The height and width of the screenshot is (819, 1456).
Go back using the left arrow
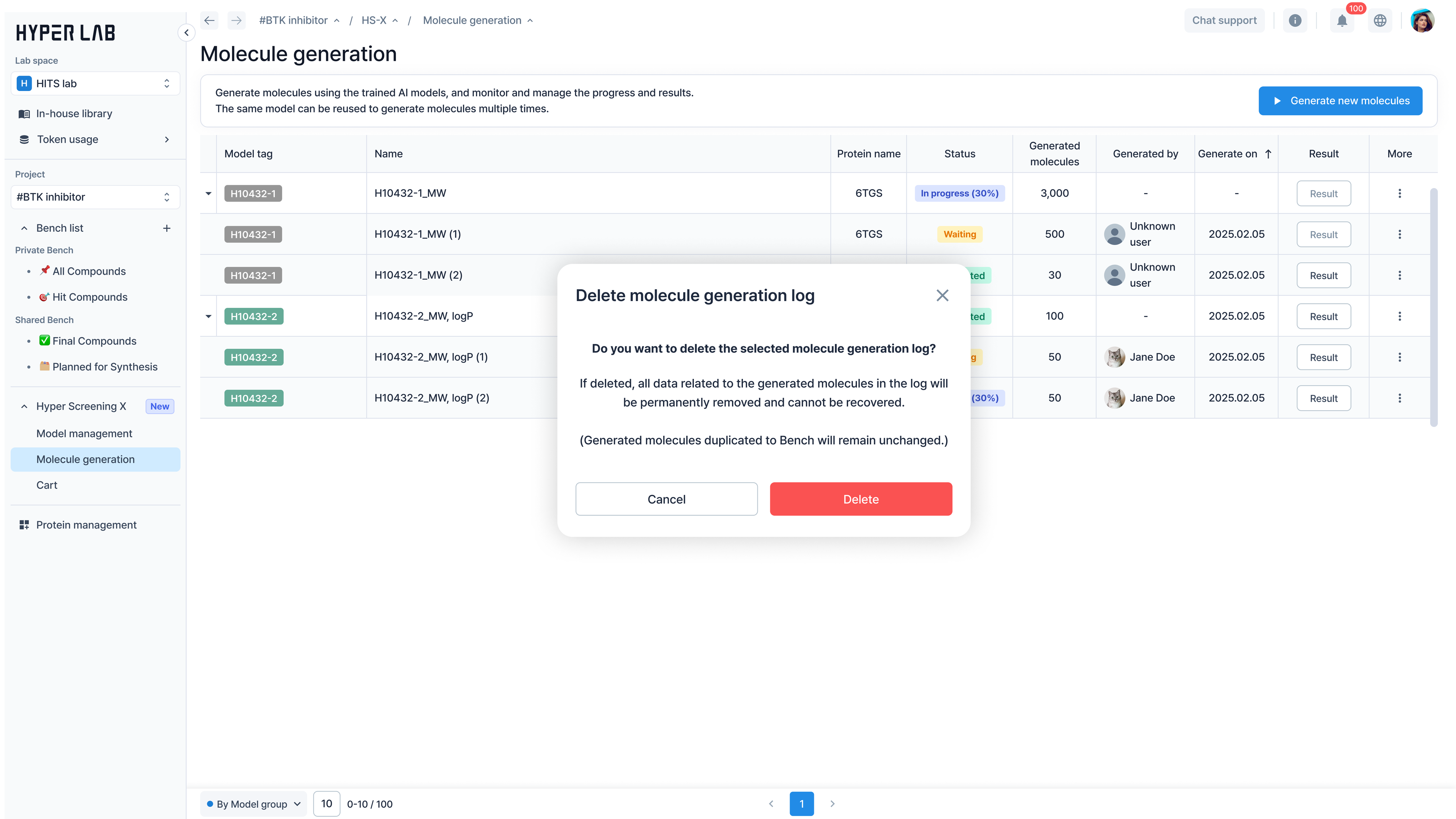click(210, 21)
